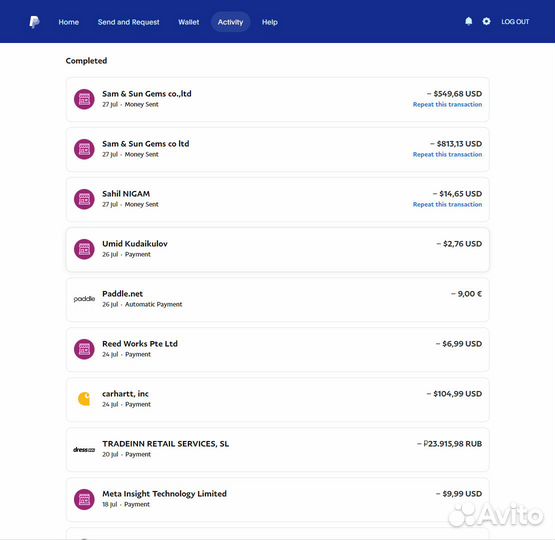Open Send and Request tab

click(x=128, y=22)
